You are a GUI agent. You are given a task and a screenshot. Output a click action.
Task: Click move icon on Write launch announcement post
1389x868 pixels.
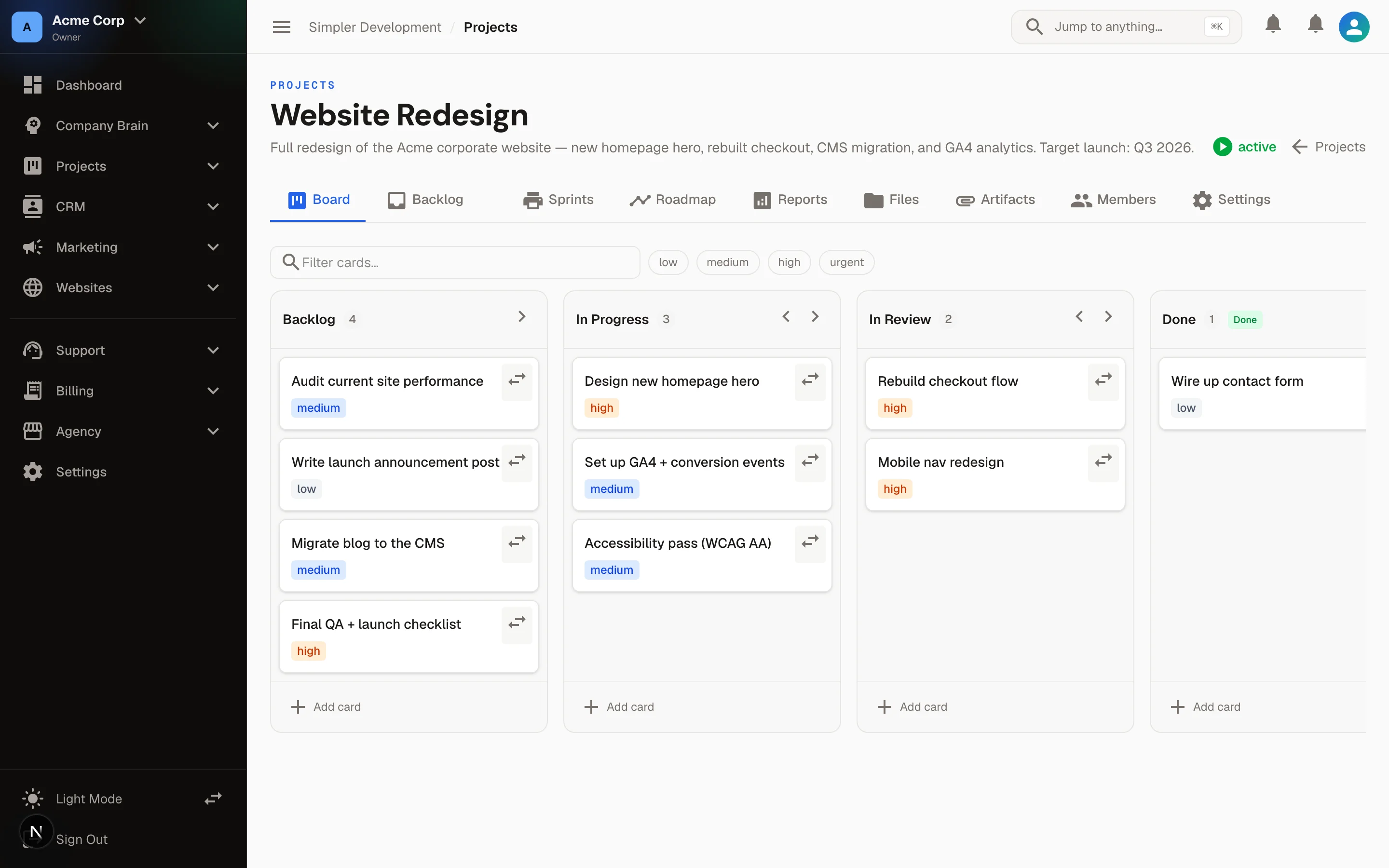pos(517,461)
